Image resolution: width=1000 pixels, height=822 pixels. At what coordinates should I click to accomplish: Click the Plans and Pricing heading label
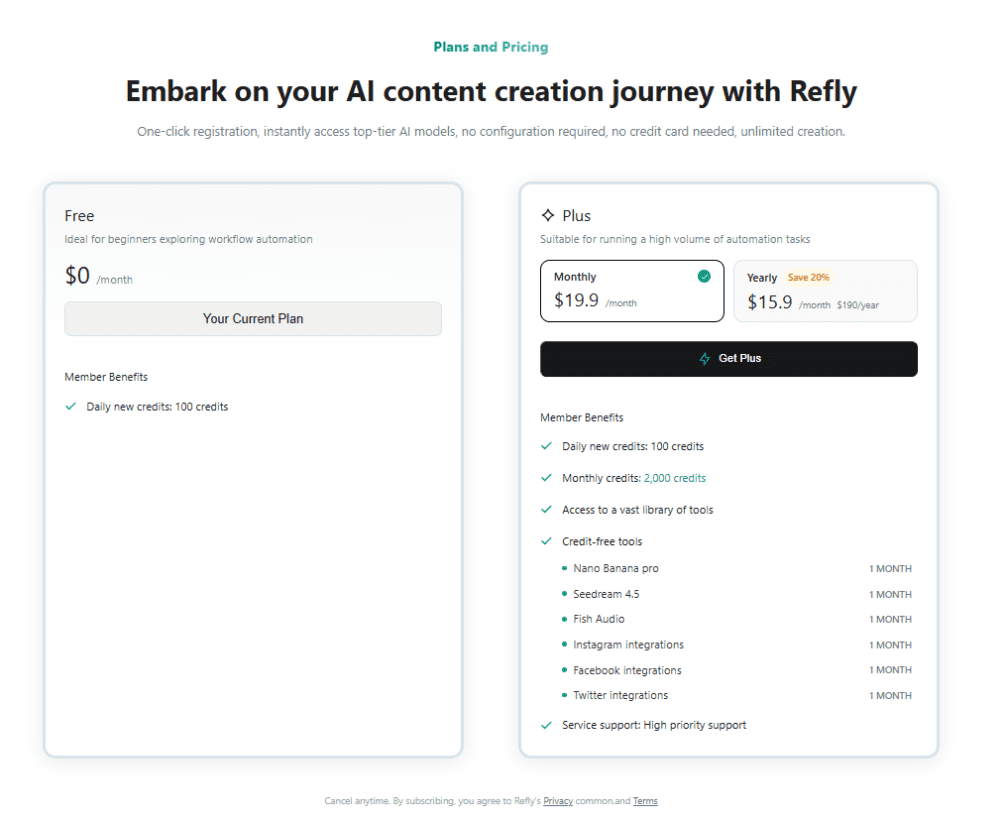tap(490, 47)
